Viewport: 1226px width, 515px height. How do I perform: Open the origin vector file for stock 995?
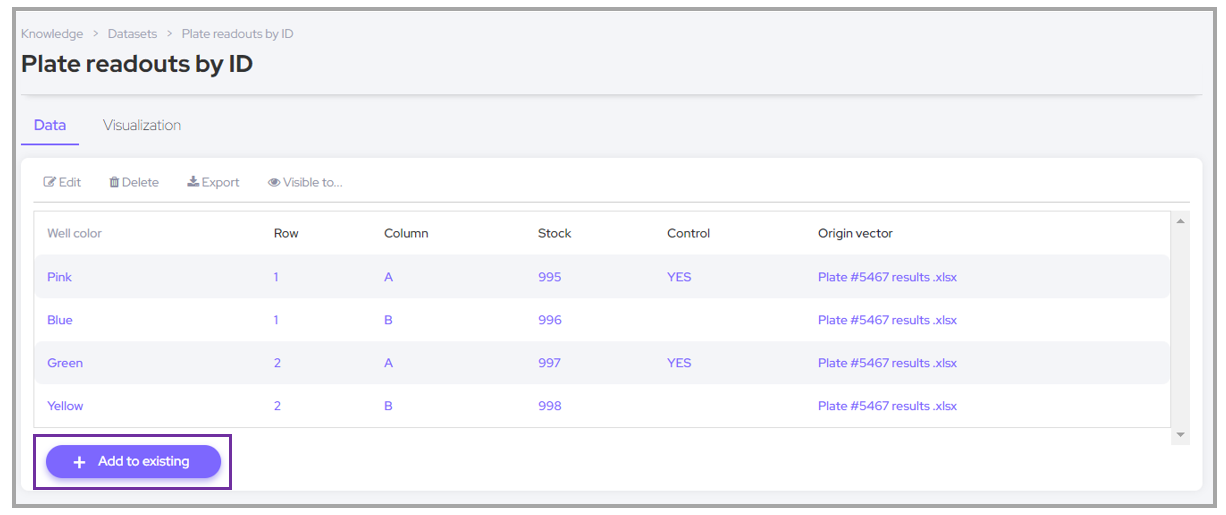(886, 277)
